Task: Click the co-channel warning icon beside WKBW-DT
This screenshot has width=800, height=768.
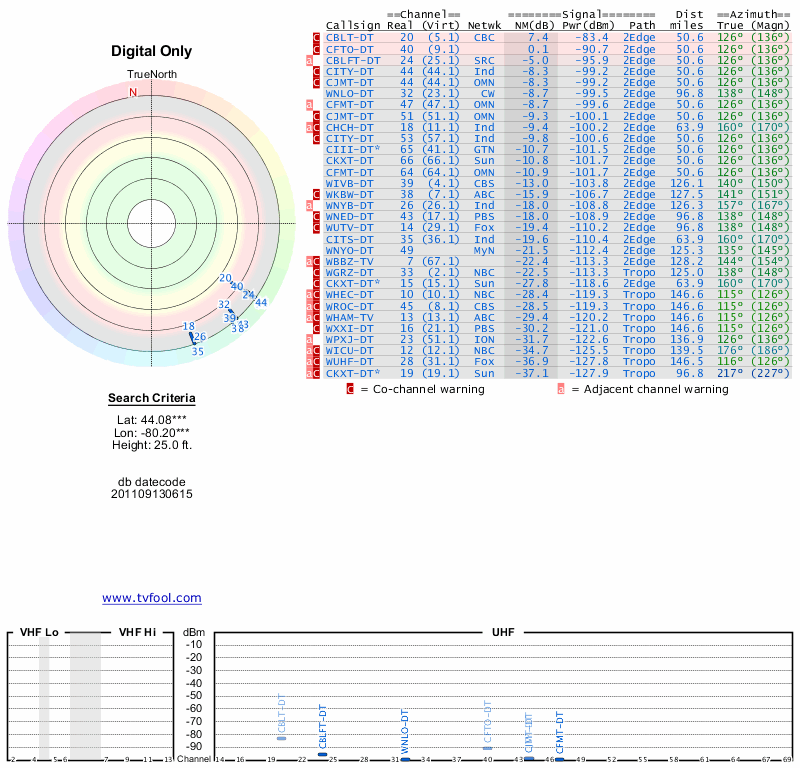Action: point(318,193)
